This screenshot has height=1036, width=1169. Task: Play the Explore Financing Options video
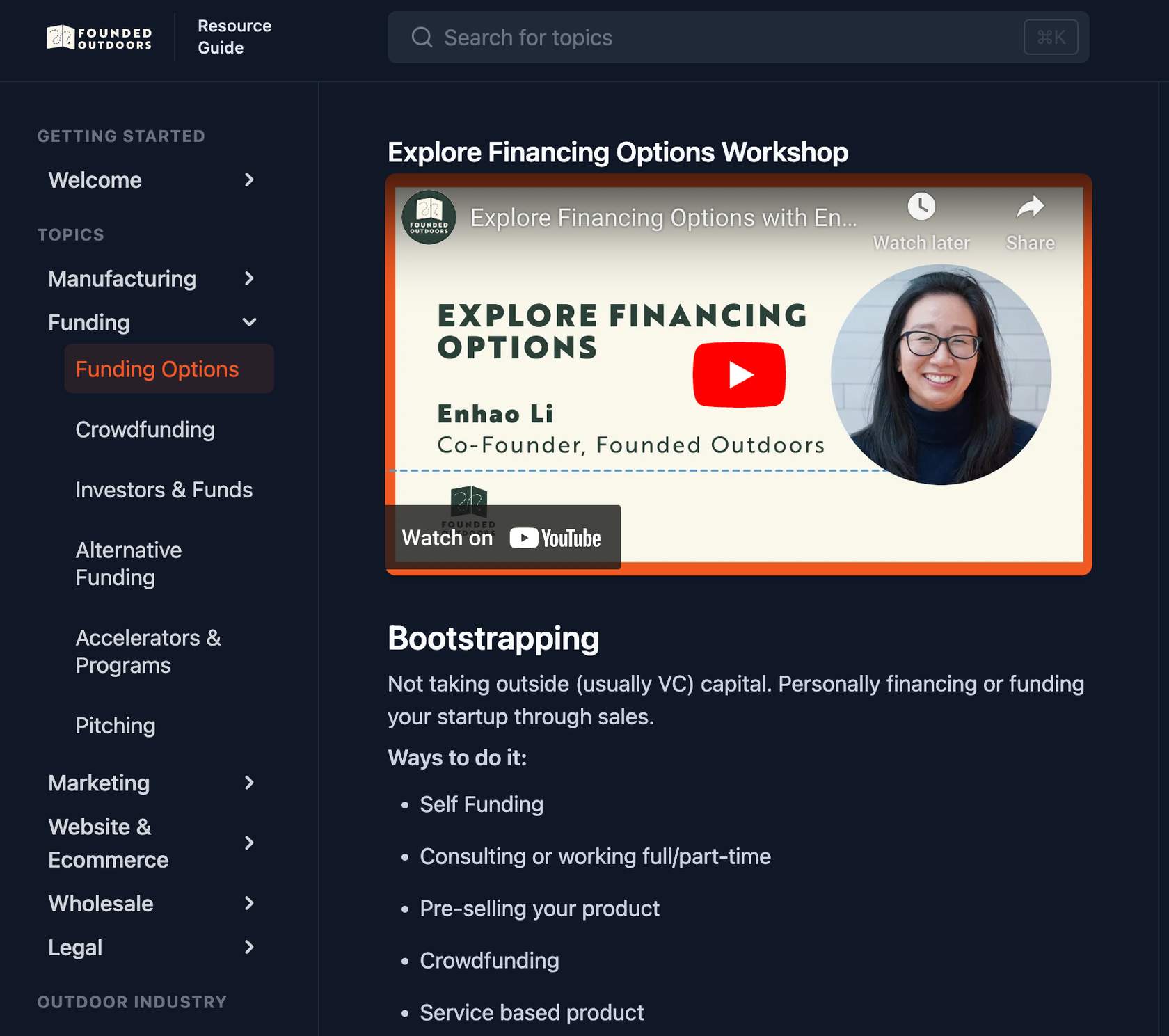(739, 374)
